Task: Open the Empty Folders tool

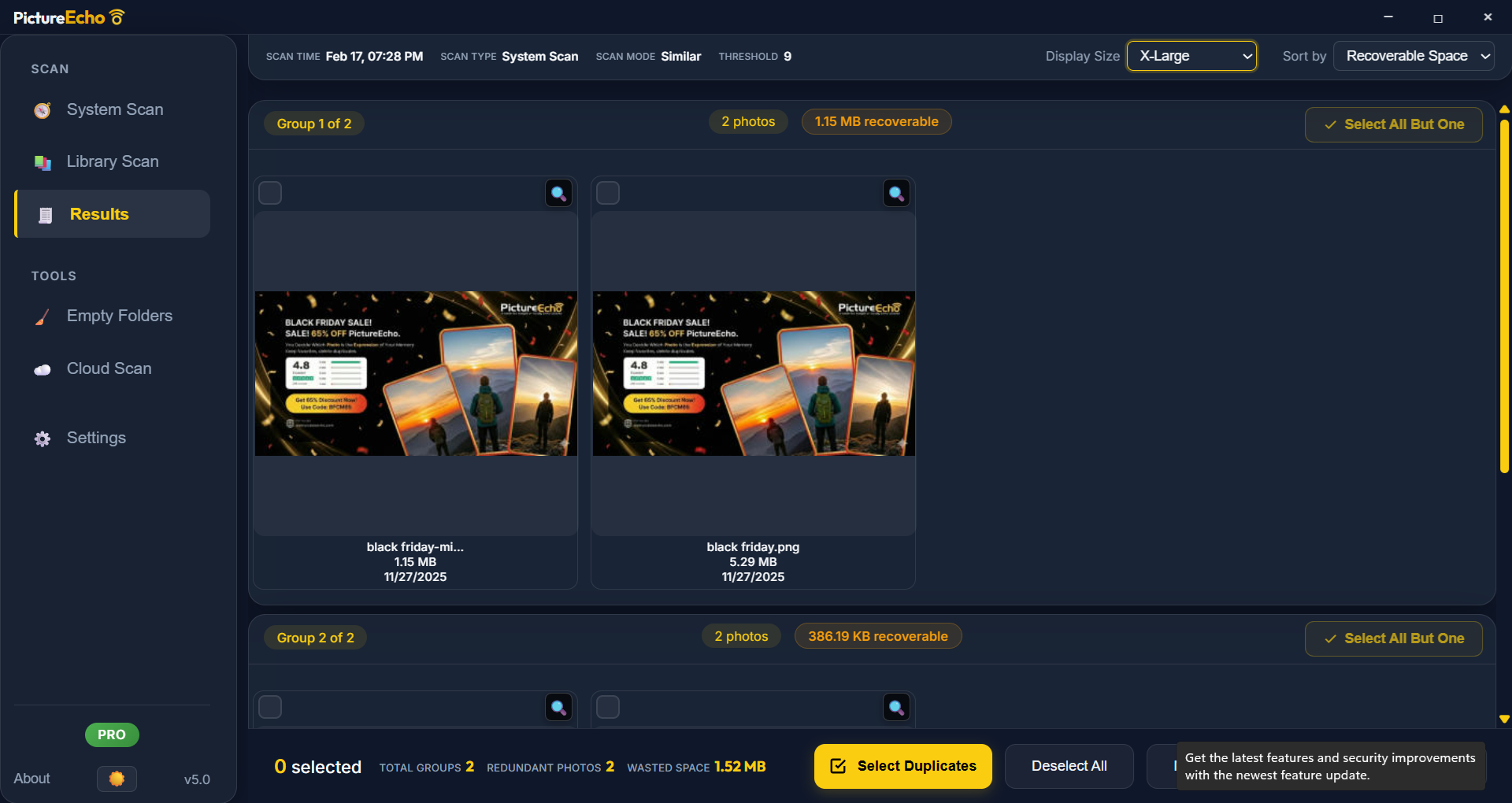Action: (119, 316)
